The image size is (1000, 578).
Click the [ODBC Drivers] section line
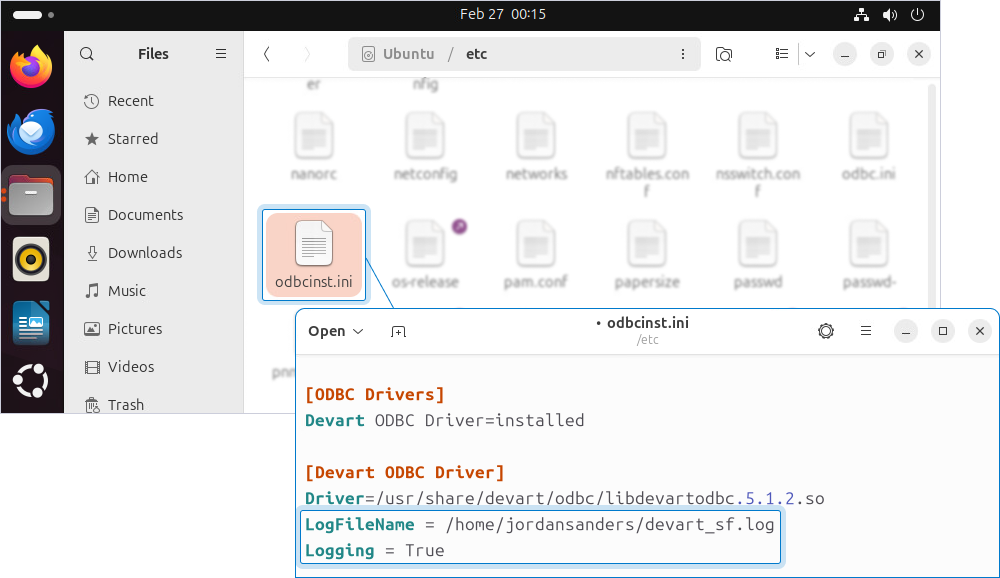[374, 394]
